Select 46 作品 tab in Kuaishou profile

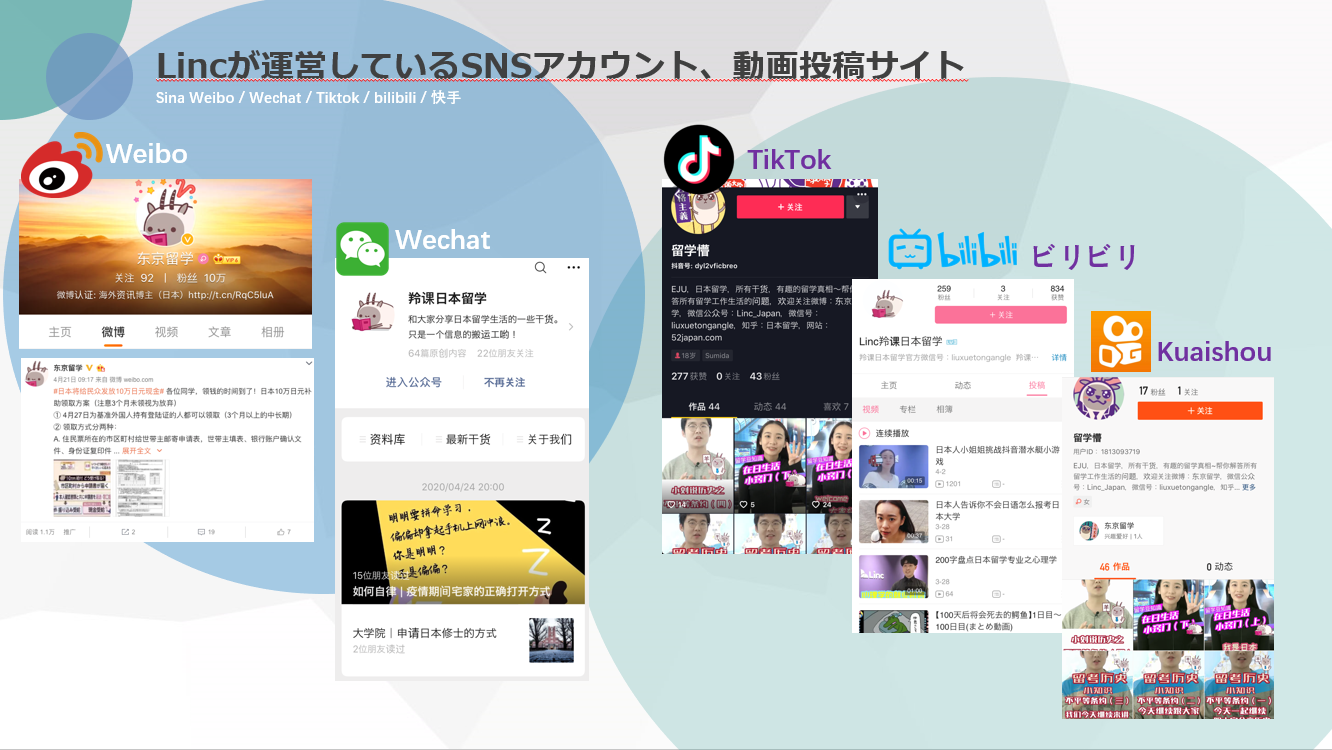pyautogui.click(x=1114, y=567)
